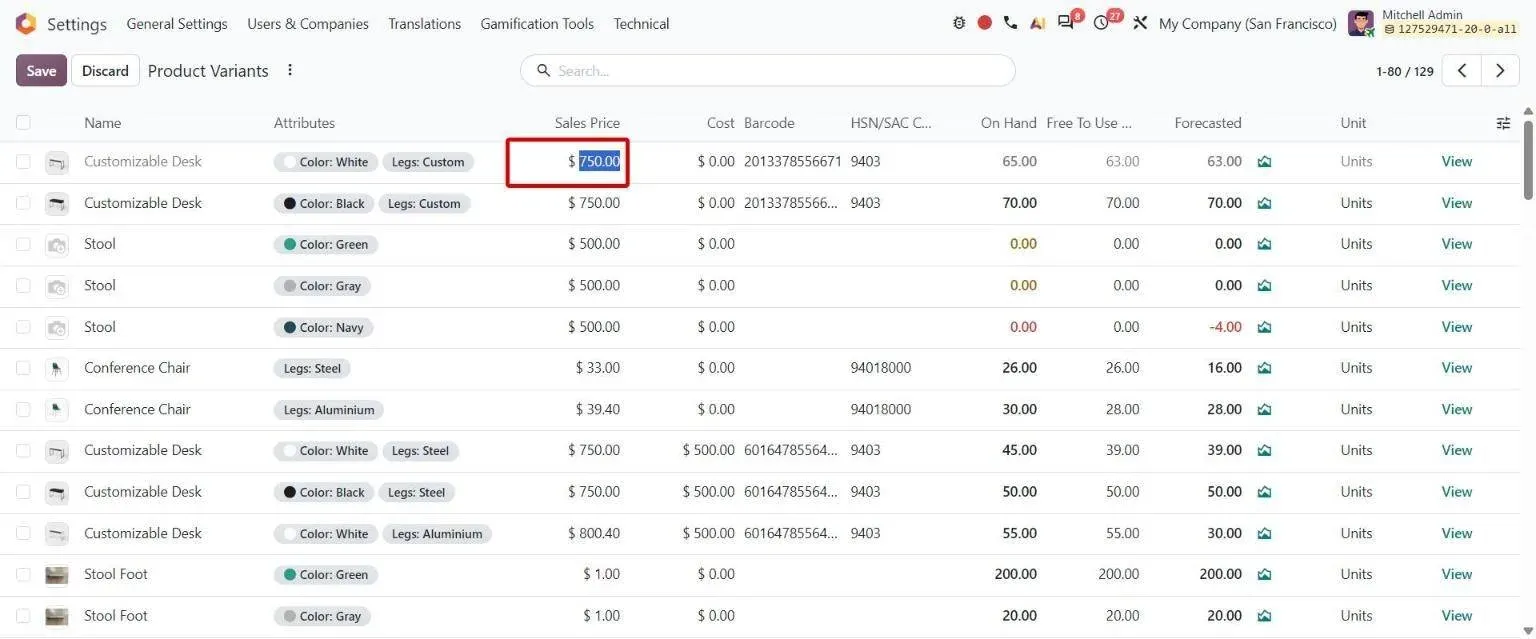This screenshot has height=639, width=1536.
Task: Discard the current changes
Action: click(x=105, y=70)
